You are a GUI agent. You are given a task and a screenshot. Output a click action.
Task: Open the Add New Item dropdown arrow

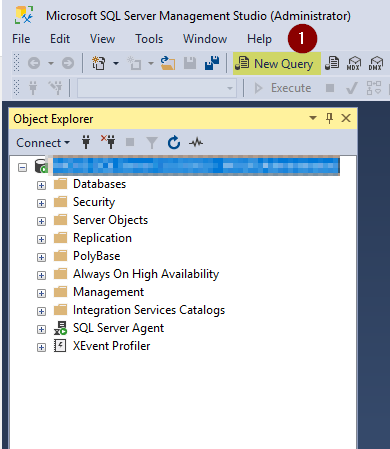151,63
